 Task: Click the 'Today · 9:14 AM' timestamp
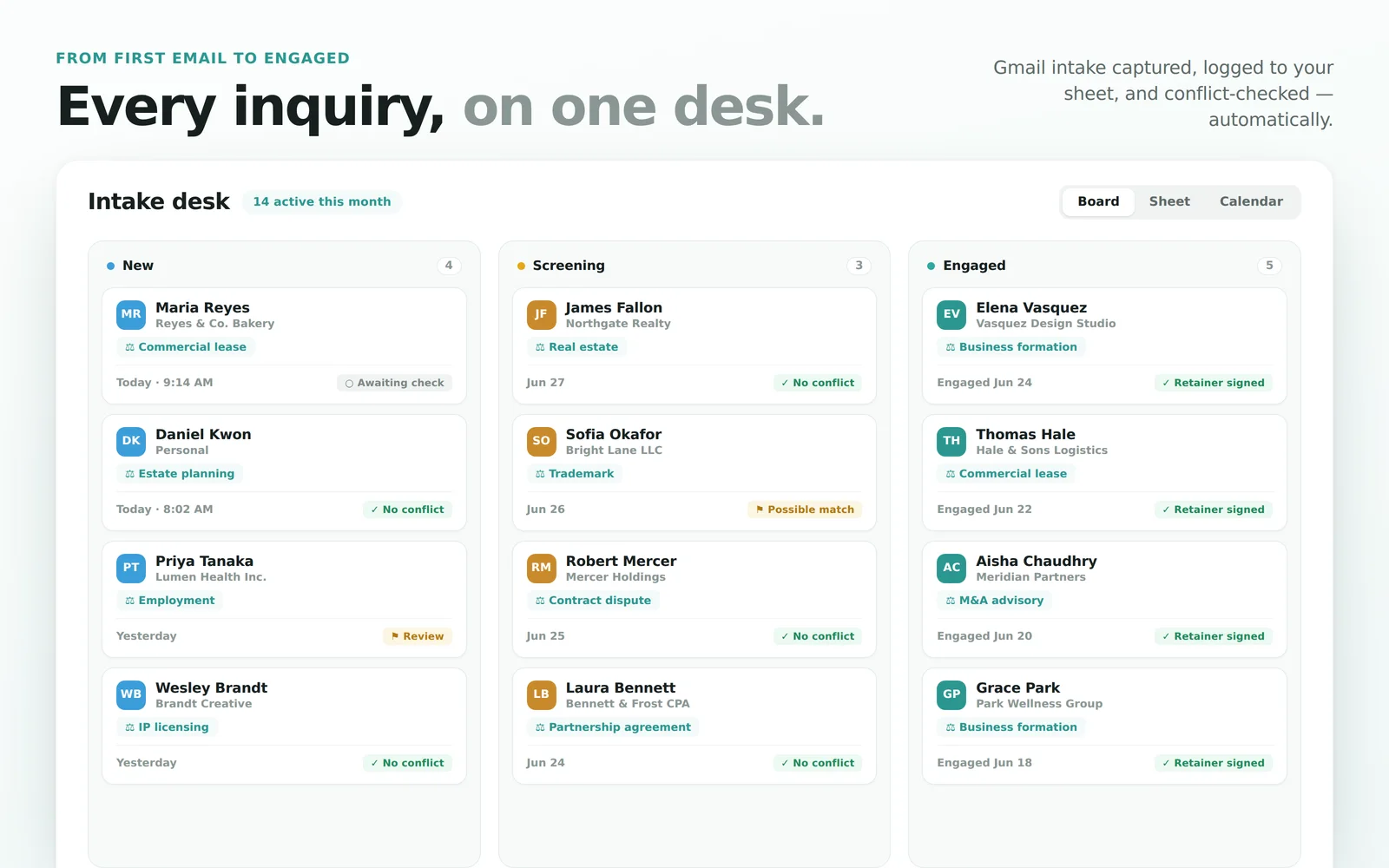point(164,383)
